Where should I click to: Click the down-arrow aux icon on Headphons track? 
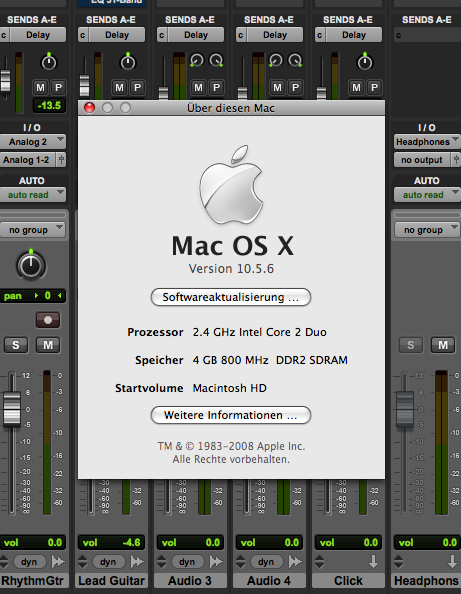click(452, 561)
